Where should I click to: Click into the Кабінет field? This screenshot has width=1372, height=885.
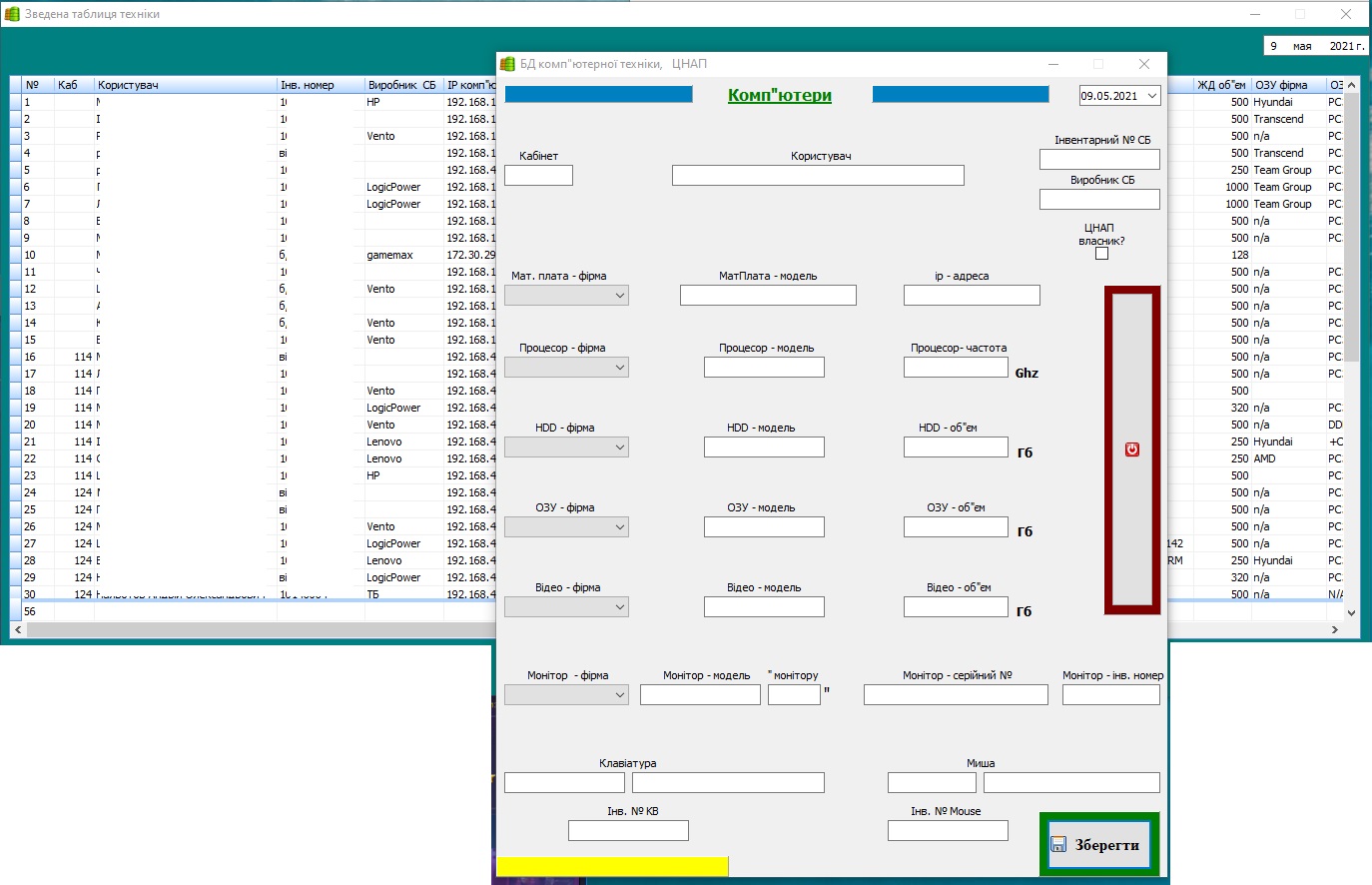(x=538, y=176)
